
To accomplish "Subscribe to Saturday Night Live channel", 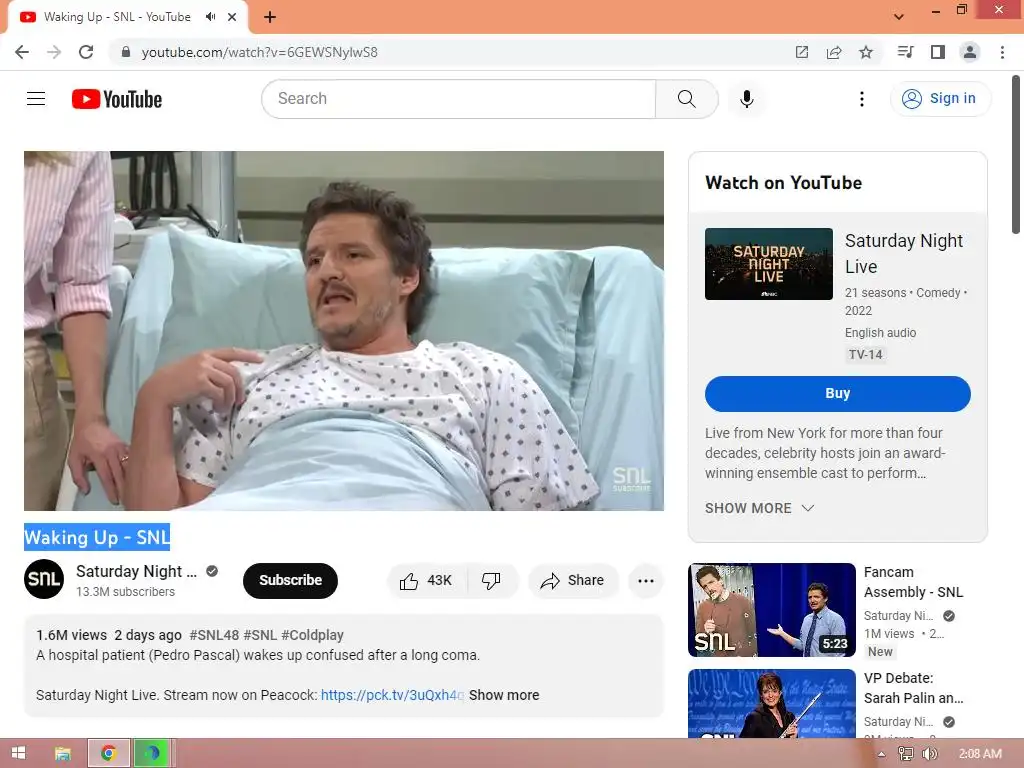I will point(290,580).
